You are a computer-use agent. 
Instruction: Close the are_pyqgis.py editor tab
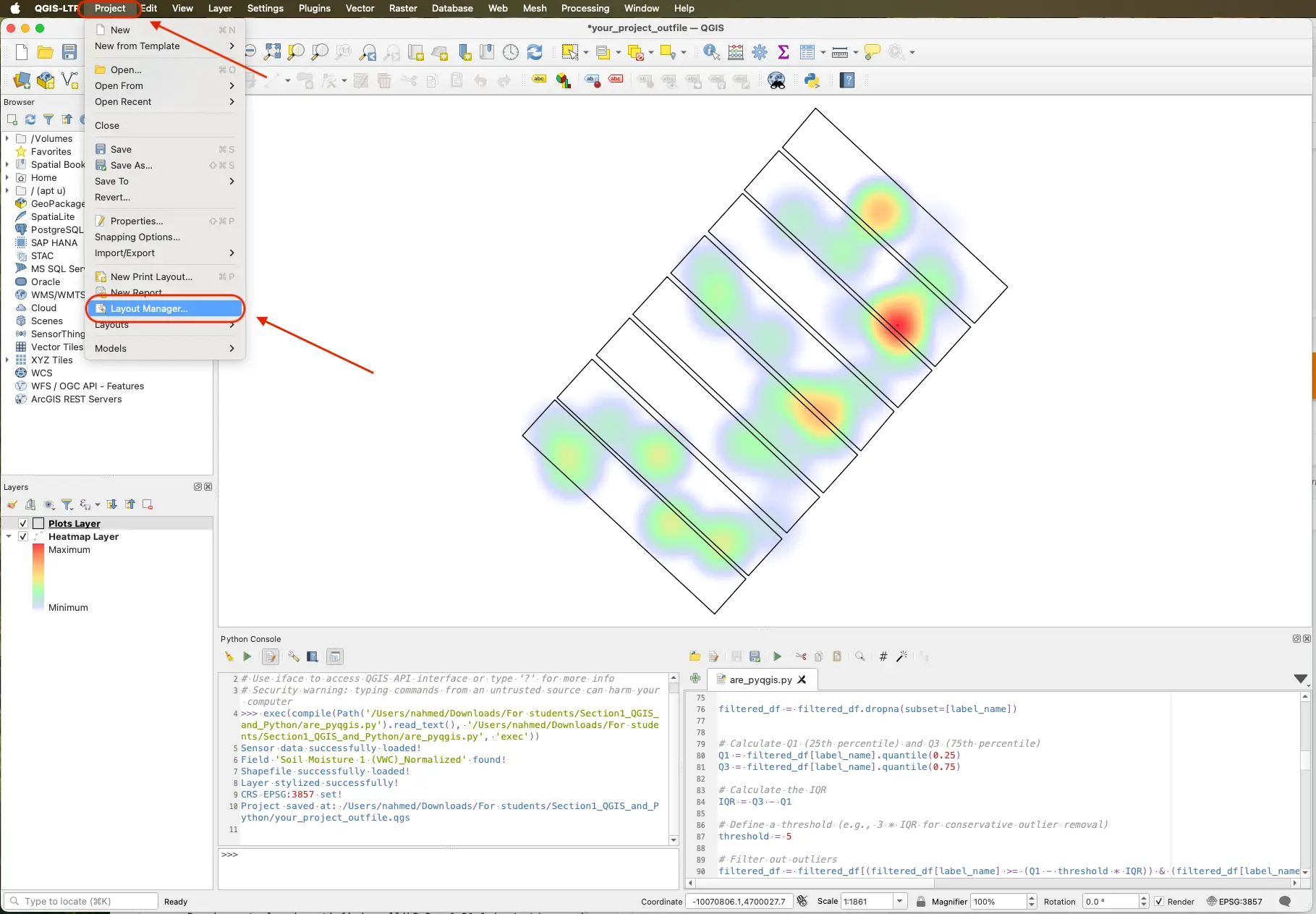pos(802,680)
